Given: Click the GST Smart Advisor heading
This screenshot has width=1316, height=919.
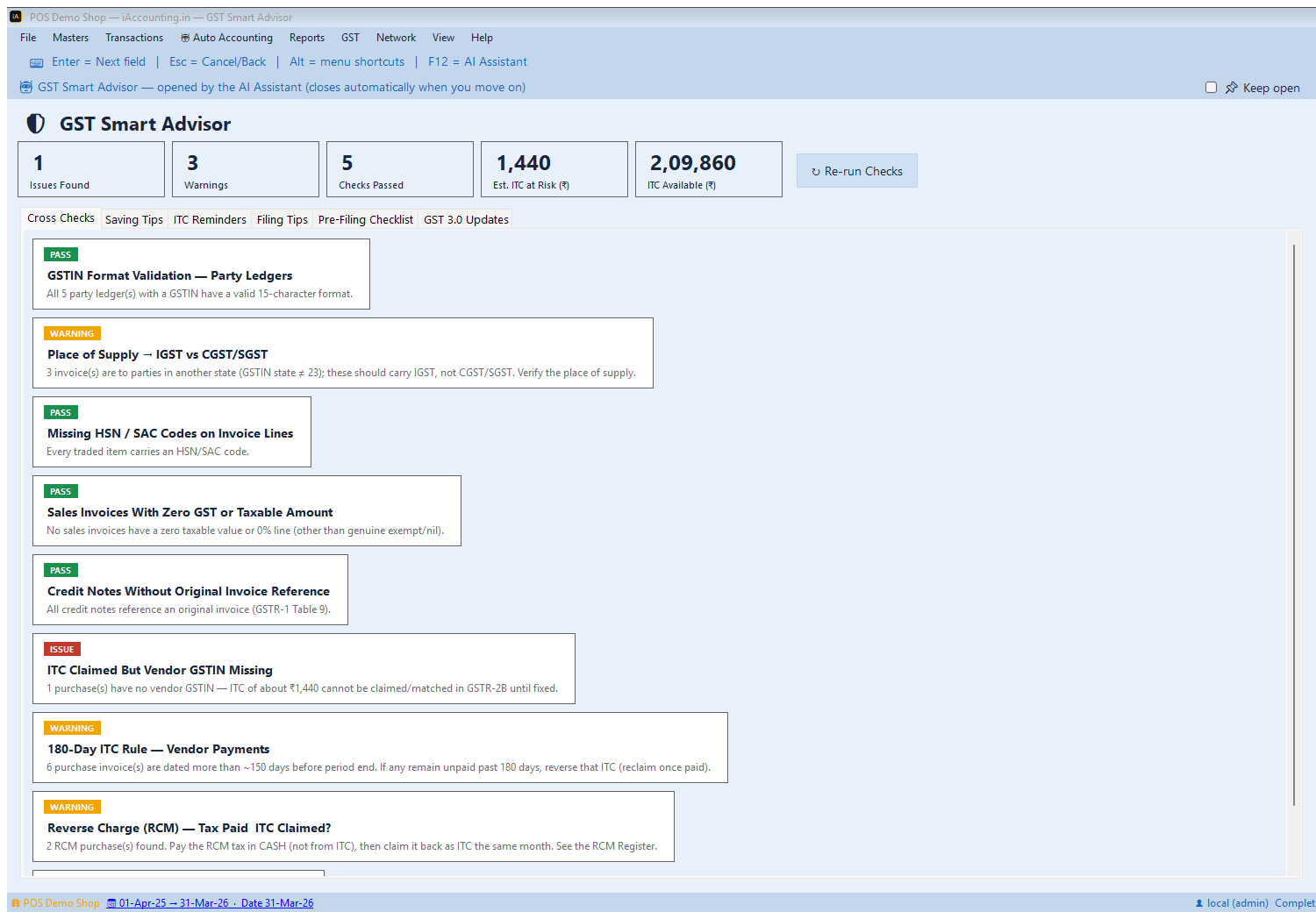Looking at the screenshot, I should (145, 125).
